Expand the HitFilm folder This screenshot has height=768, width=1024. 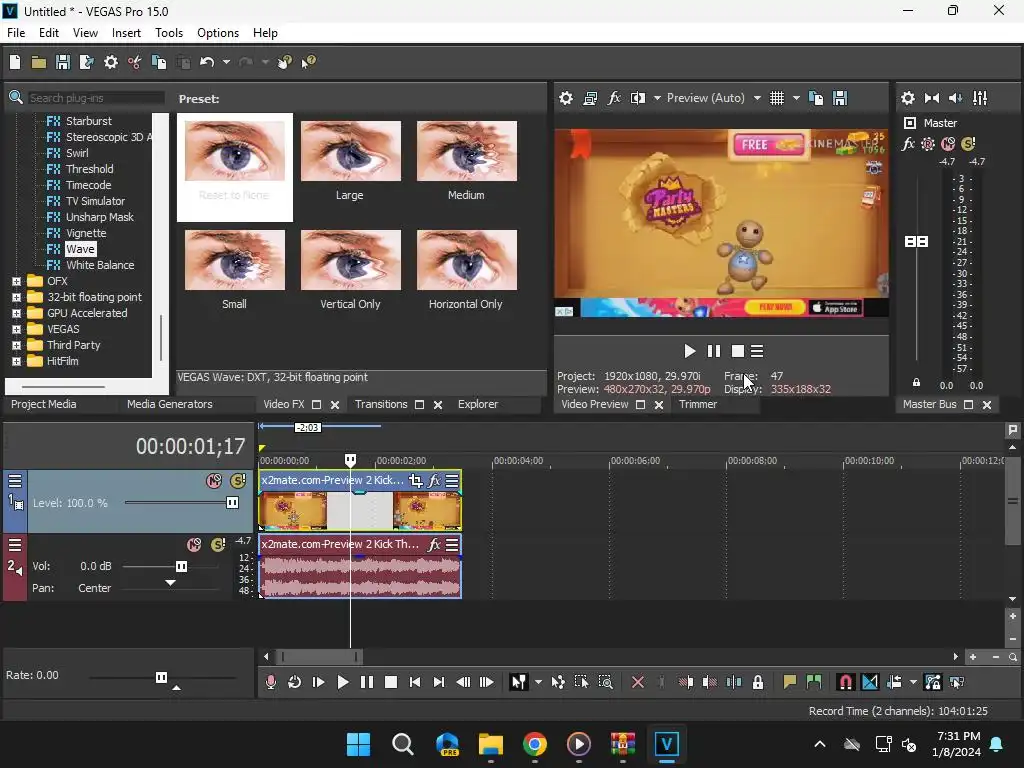[16, 361]
